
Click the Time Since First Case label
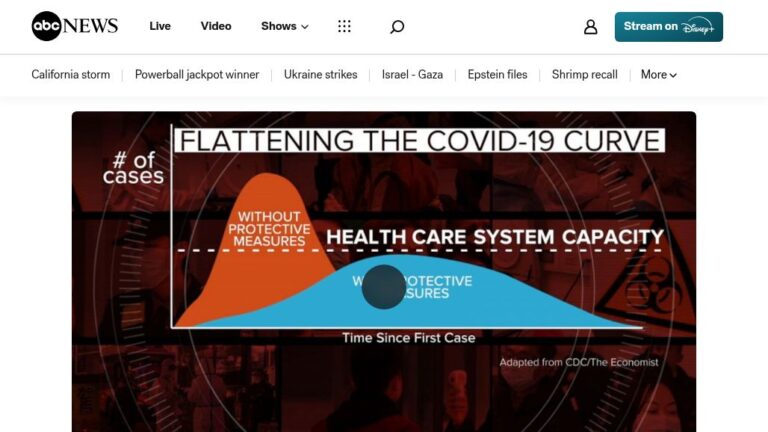pos(408,338)
